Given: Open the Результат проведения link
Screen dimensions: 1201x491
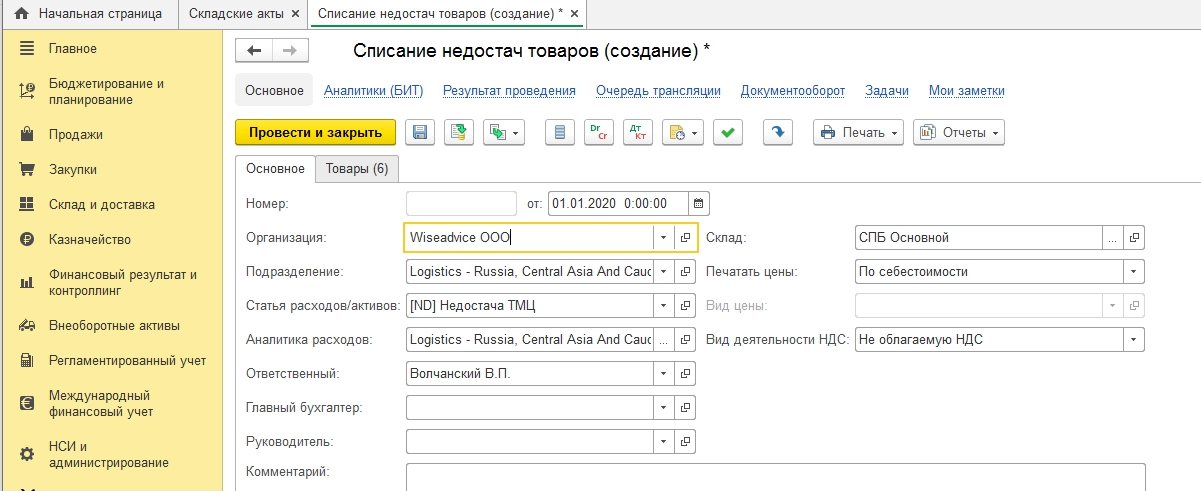Looking at the screenshot, I should (x=509, y=91).
